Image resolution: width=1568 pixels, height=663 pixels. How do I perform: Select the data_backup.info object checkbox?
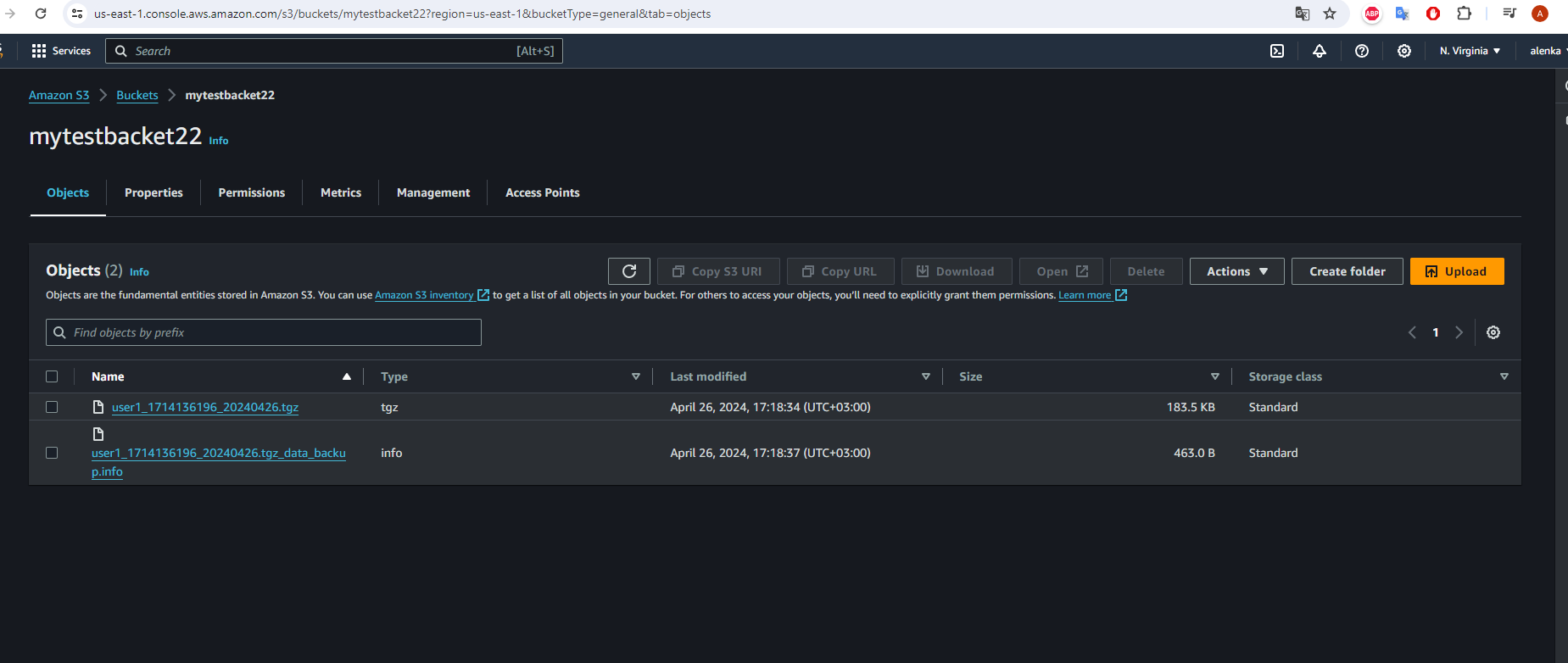point(52,453)
